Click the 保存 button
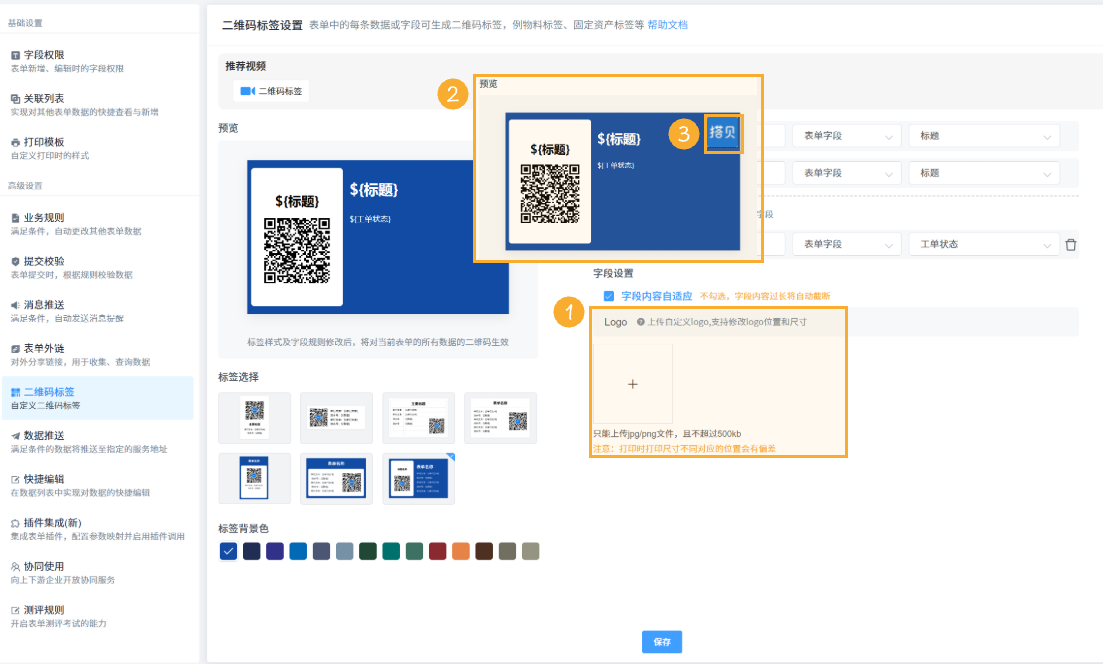Image resolution: width=1103 pixels, height=664 pixels. [x=662, y=641]
